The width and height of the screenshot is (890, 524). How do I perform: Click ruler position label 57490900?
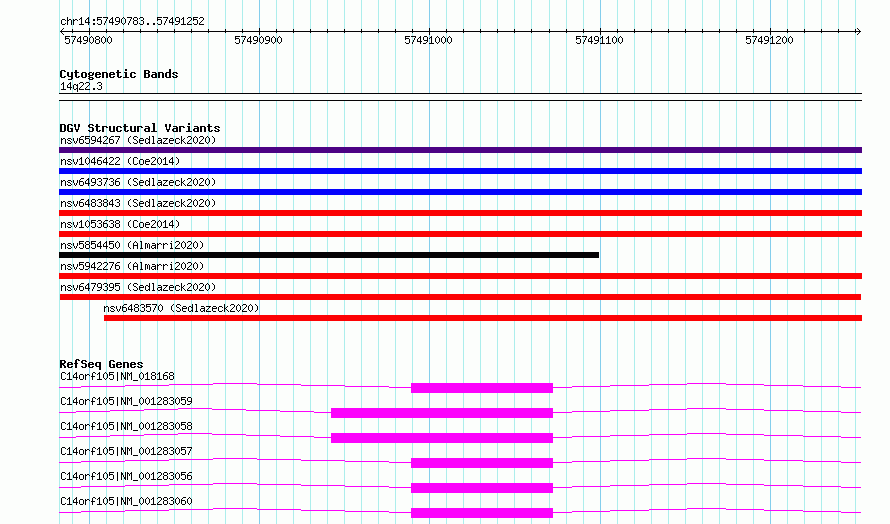point(258,40)
